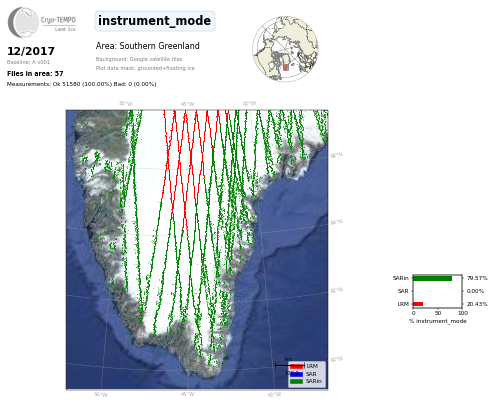Click the 79.57% SARin value label
The width and height of the screenshot is (492, 410).
pos(477,278)
